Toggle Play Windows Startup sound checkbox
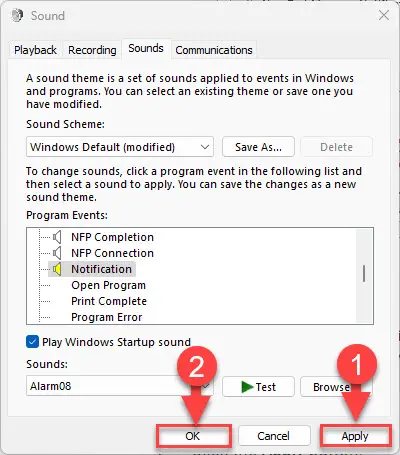 point(32,342)
